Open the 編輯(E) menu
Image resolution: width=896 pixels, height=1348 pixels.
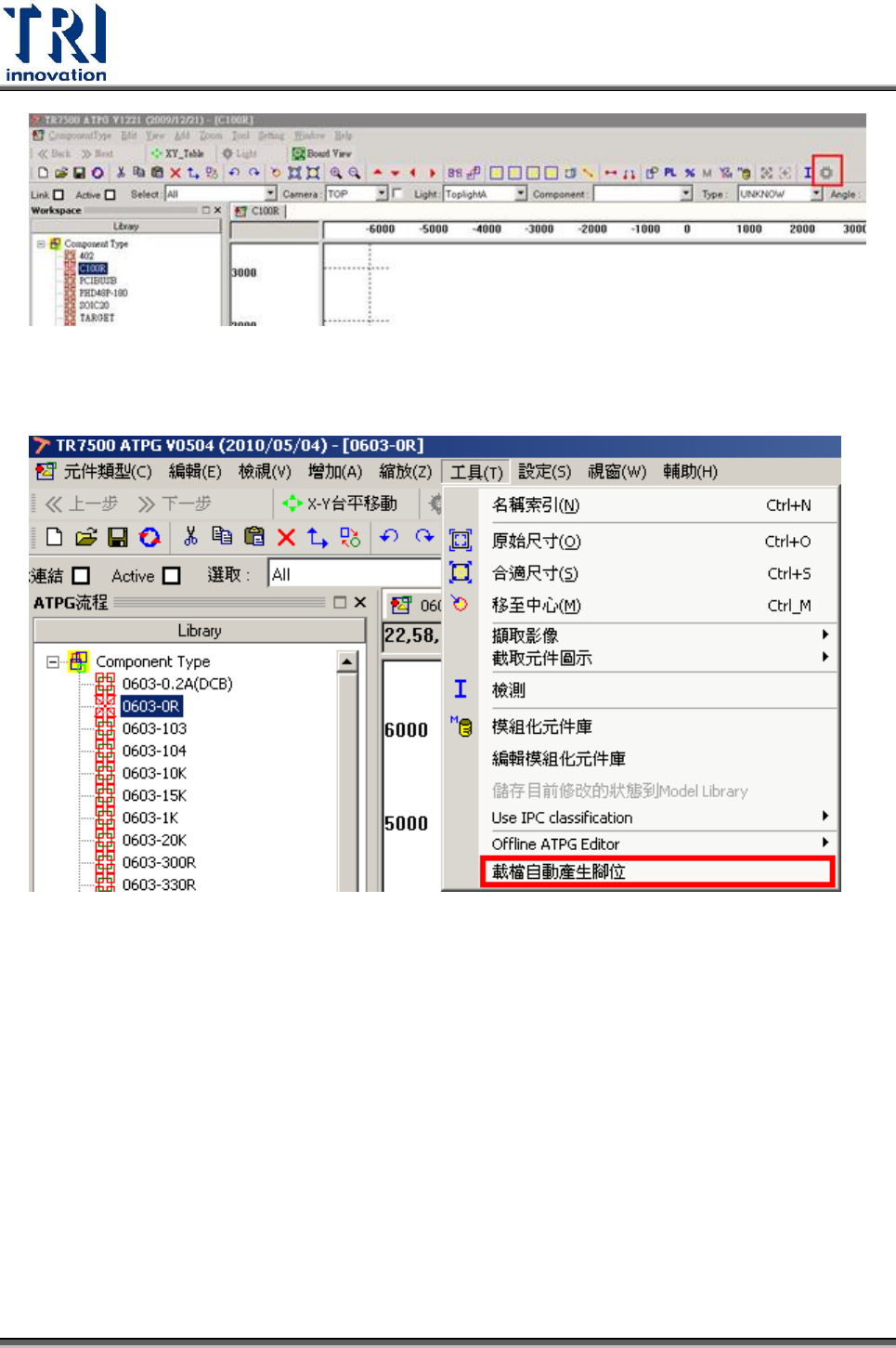pyautogui.click(x=195, y=472)
